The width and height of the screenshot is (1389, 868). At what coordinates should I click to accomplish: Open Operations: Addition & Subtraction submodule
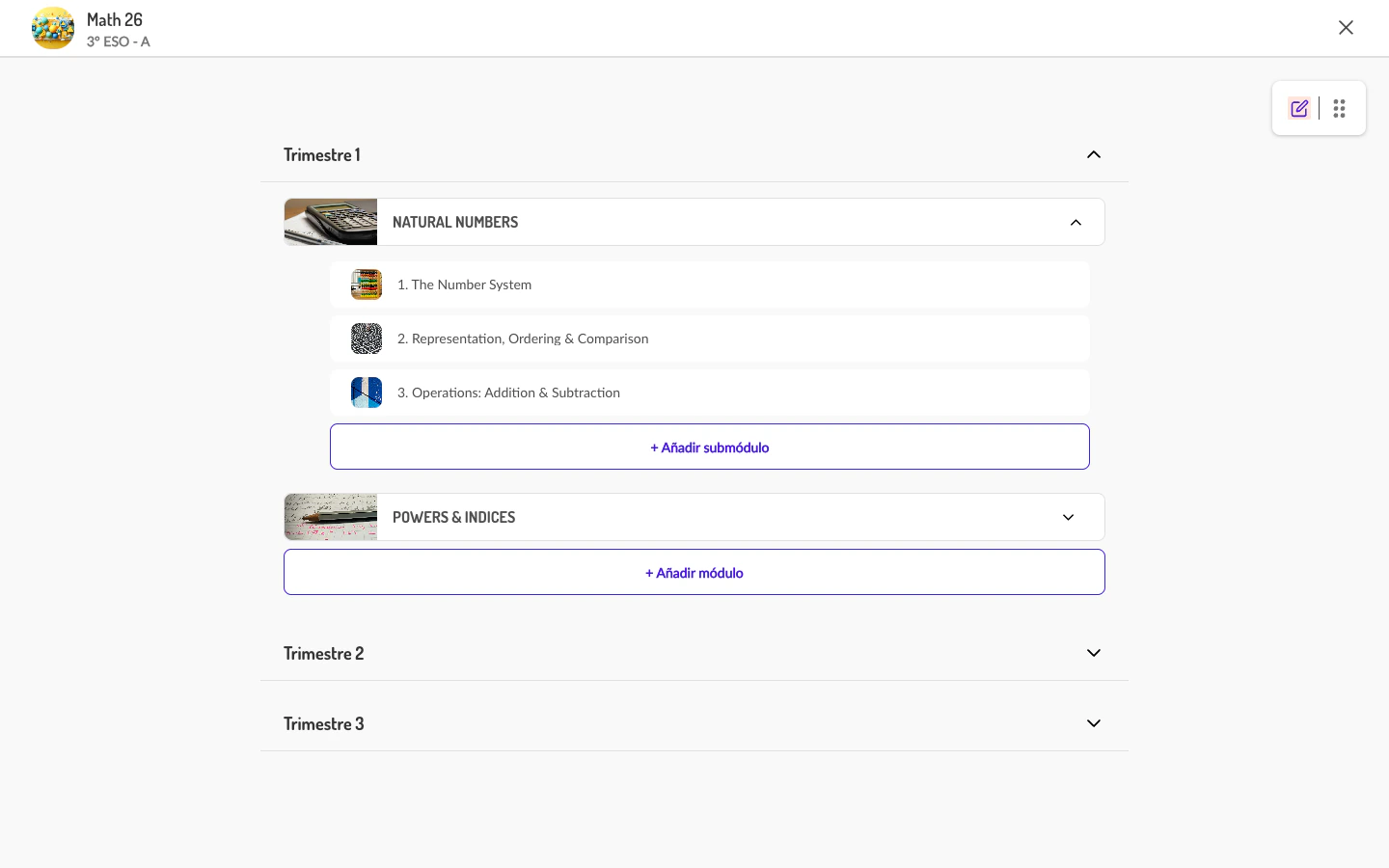pos(508,393)
